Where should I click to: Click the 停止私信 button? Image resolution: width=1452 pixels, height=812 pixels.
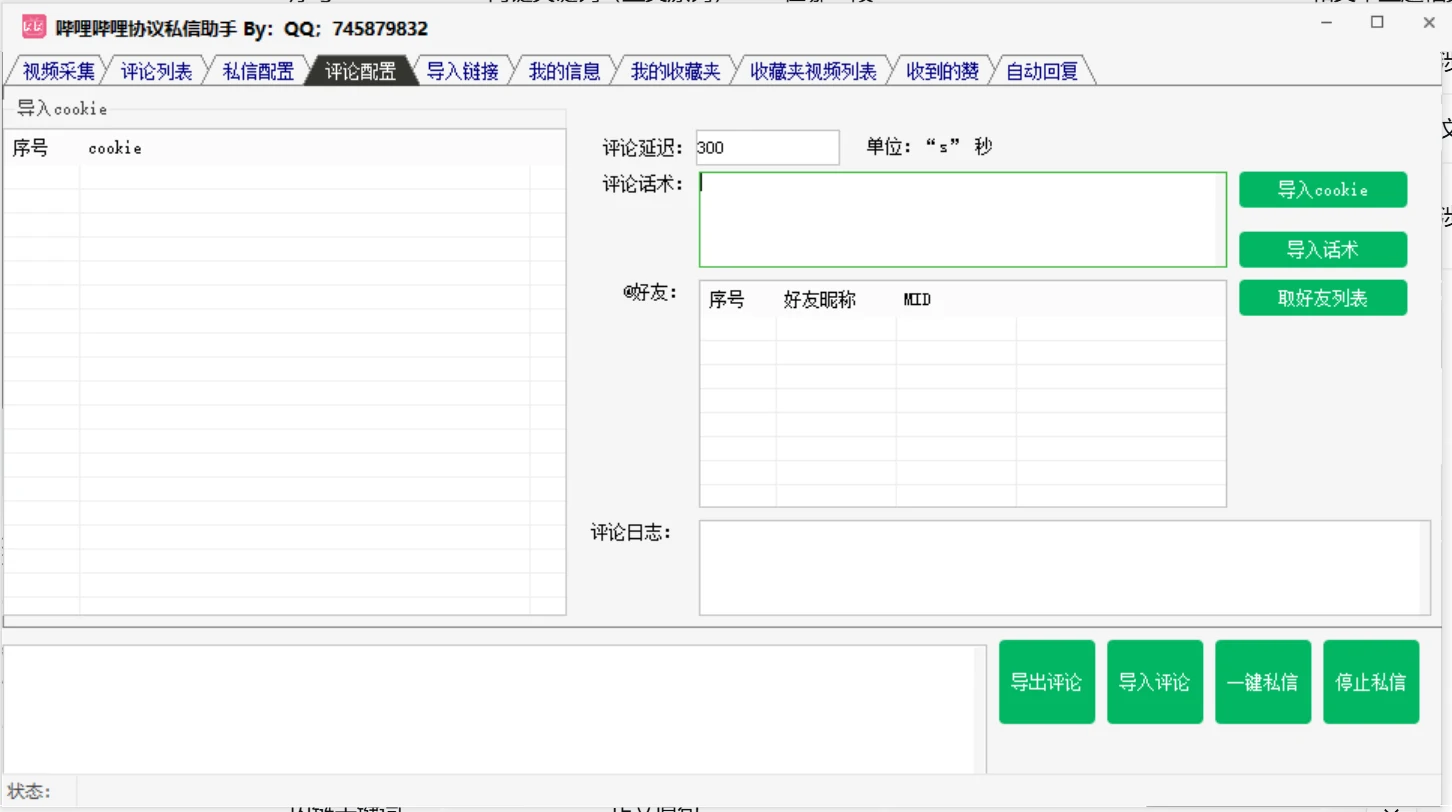[1371, 682]
